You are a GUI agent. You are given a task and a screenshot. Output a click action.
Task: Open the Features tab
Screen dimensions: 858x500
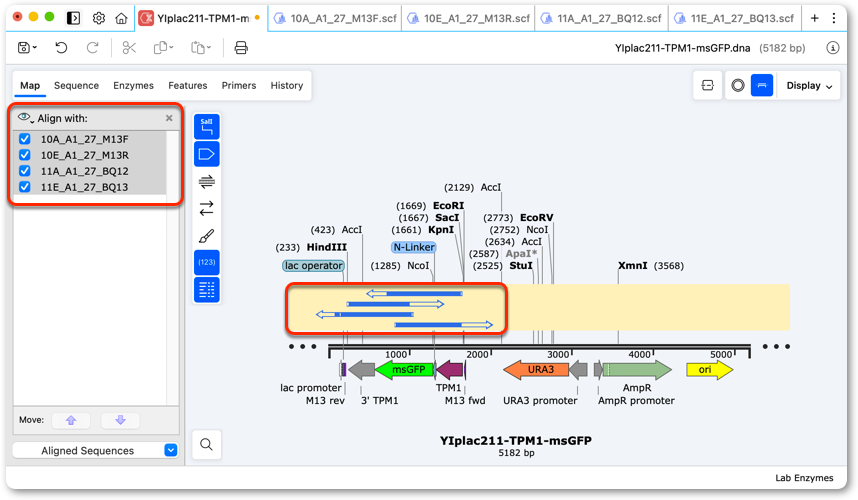188,85
